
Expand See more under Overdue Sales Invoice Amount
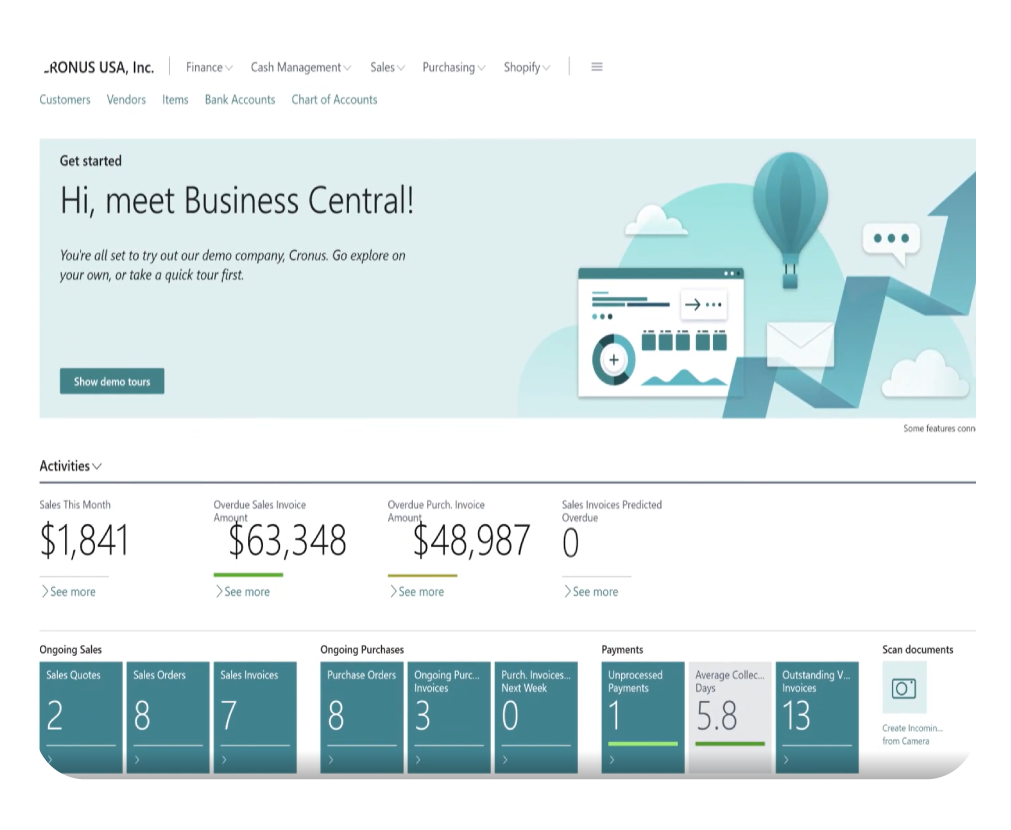[242, 591]
